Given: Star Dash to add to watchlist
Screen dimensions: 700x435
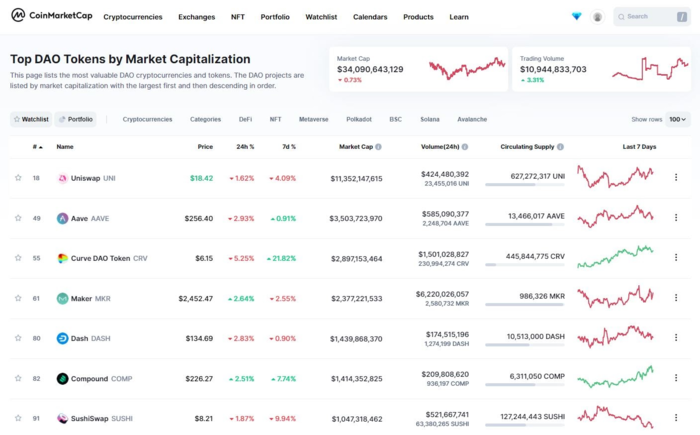Looking at the screenshot, I should 18,338.
